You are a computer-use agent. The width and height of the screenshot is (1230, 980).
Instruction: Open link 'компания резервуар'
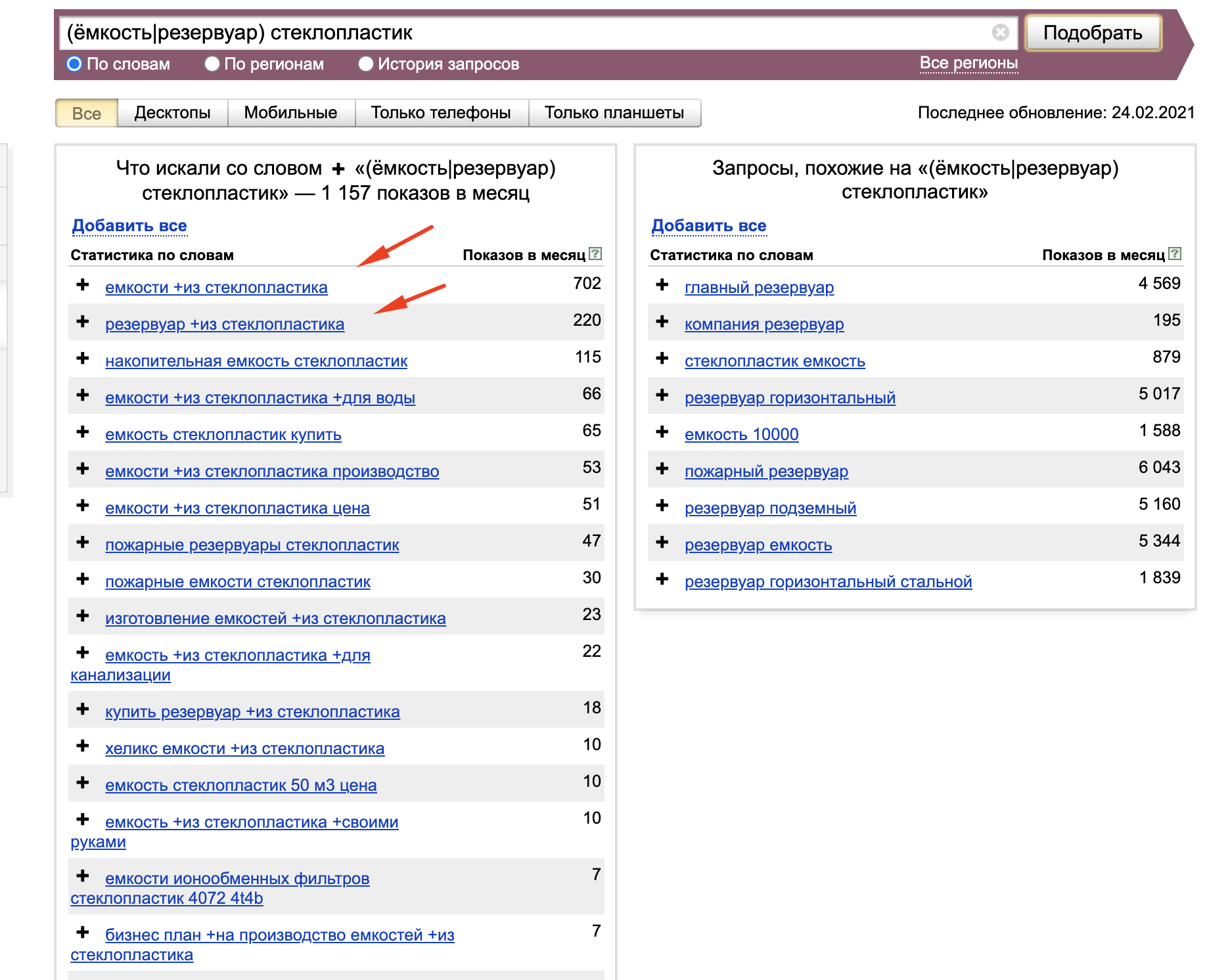tap(764, 324)
